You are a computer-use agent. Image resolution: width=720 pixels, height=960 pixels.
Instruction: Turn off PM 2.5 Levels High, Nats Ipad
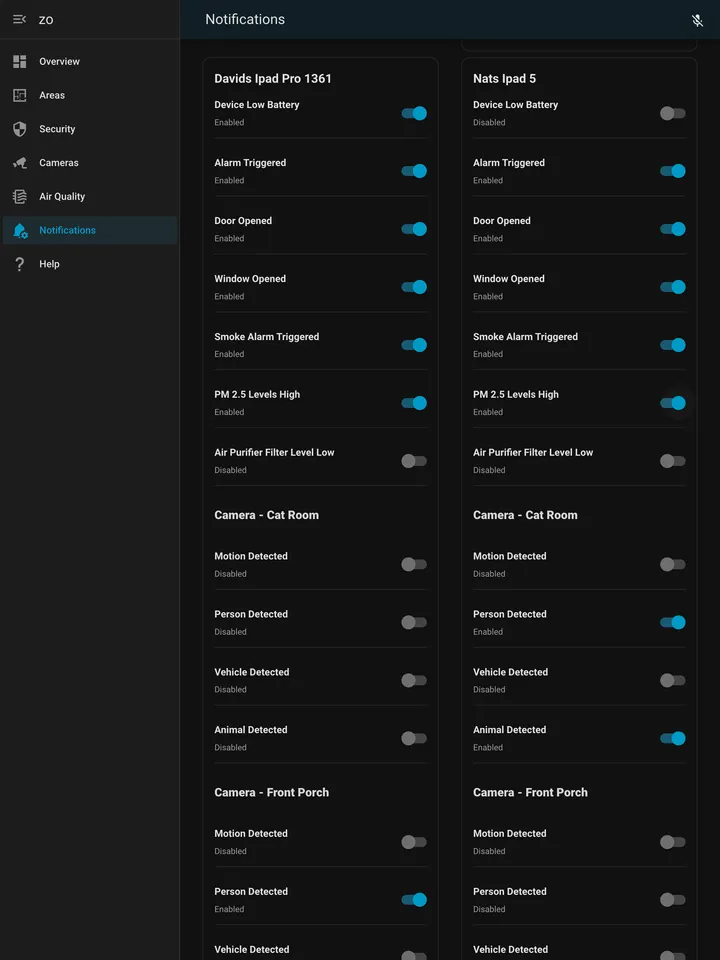[673, 403]
